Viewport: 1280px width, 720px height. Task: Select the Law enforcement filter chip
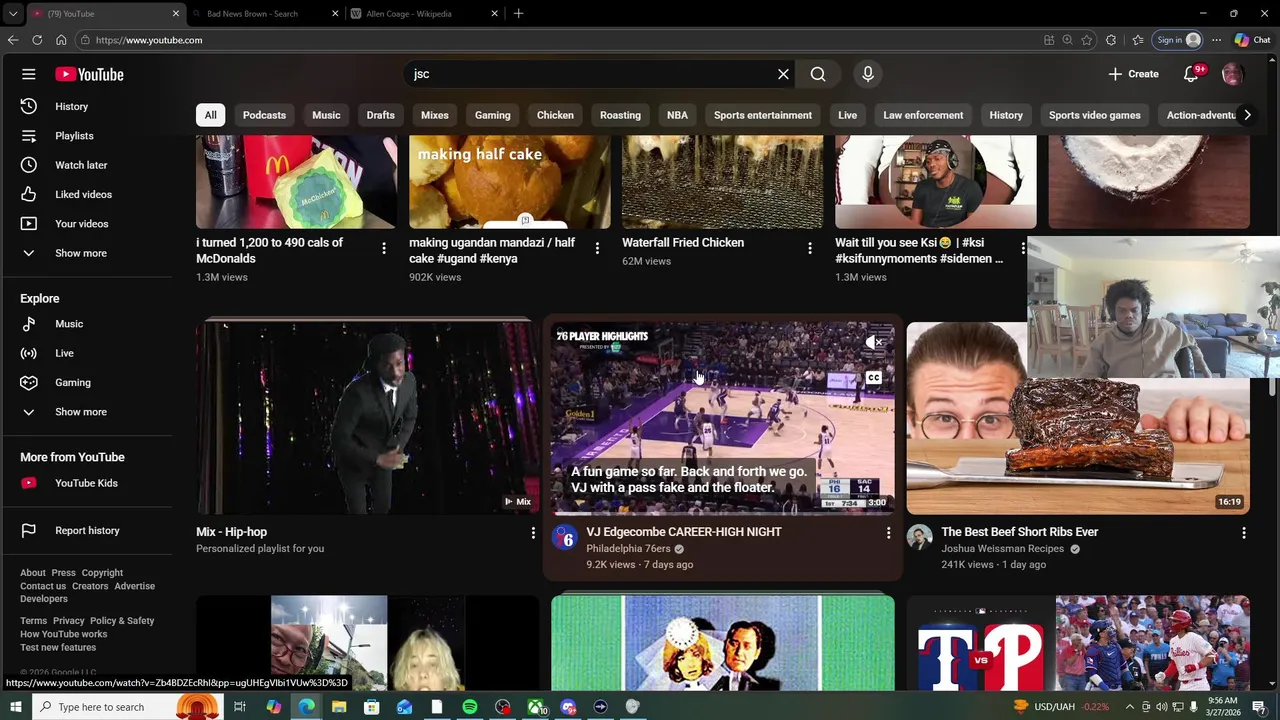(923, 115)
